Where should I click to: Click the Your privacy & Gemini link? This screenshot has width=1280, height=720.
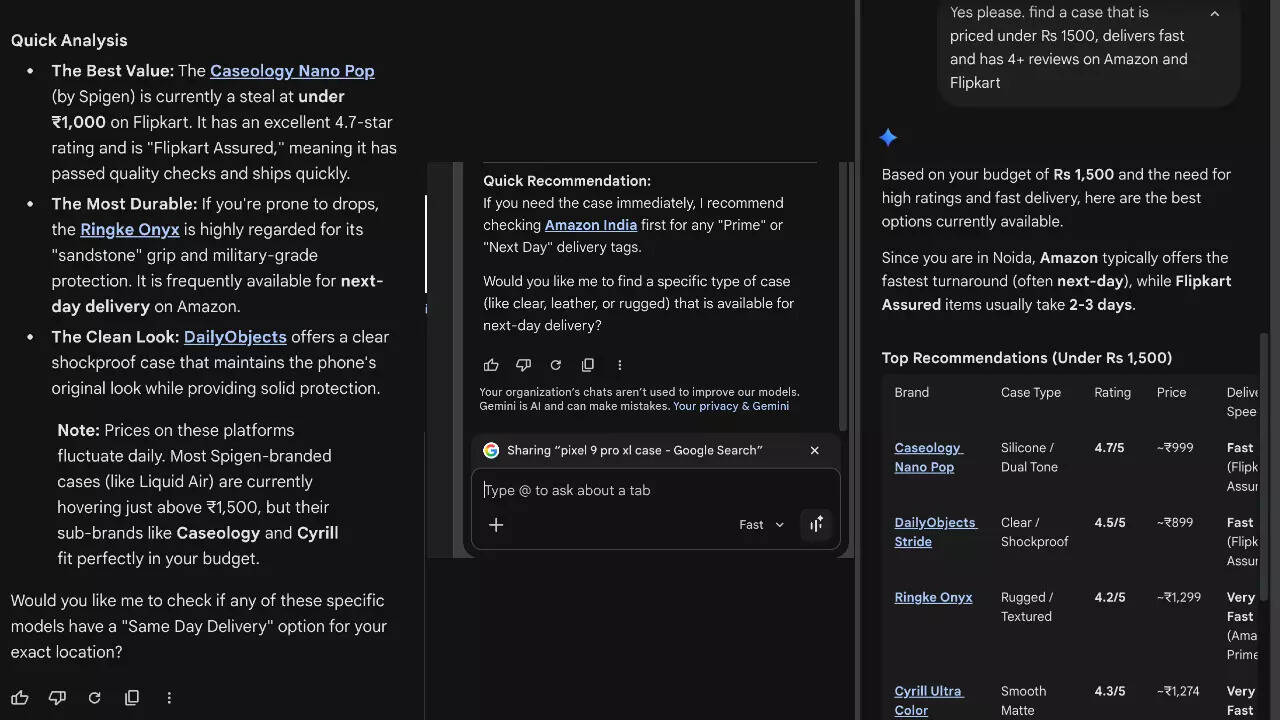[731, 405]
